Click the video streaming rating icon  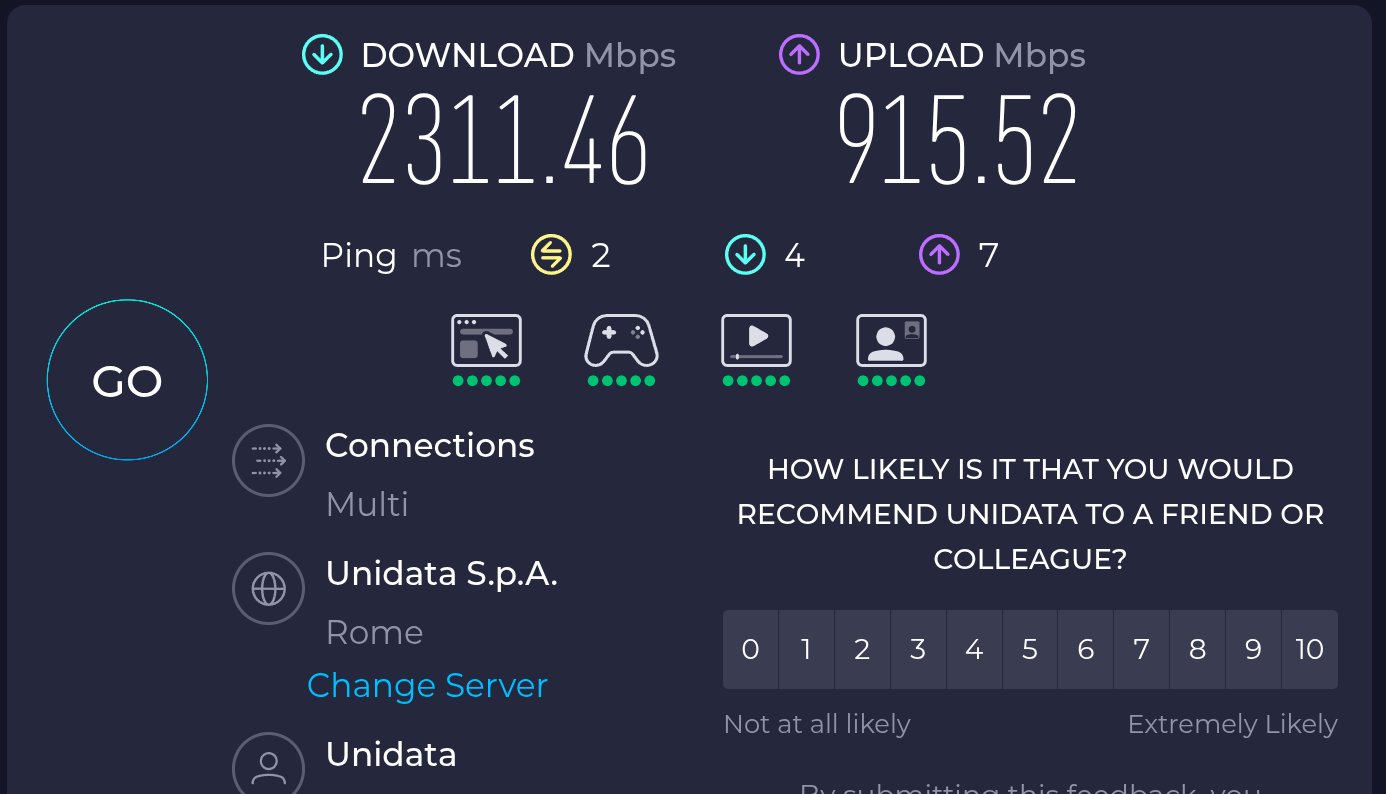pyautogui.click(x=756, y=341)
